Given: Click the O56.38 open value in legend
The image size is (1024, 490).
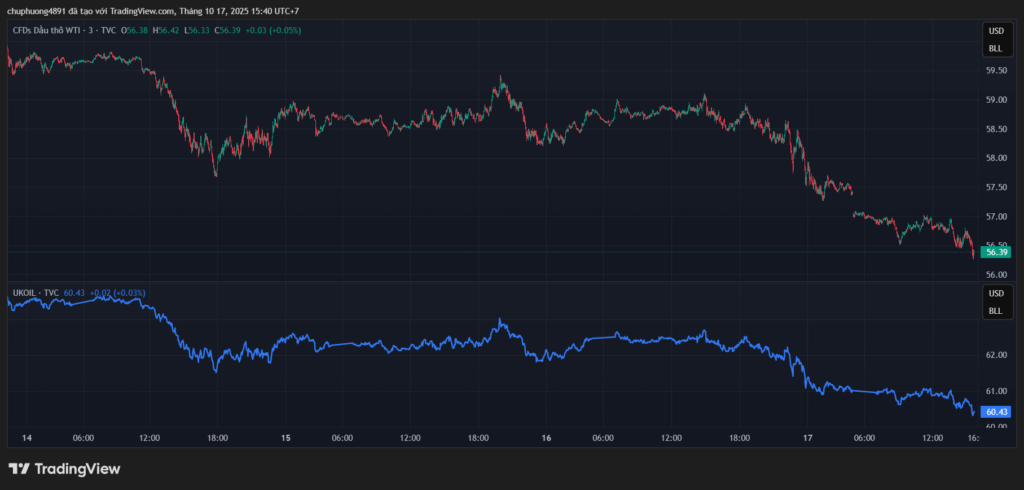Looking at the screenshot, I should (x=135, y=30).
